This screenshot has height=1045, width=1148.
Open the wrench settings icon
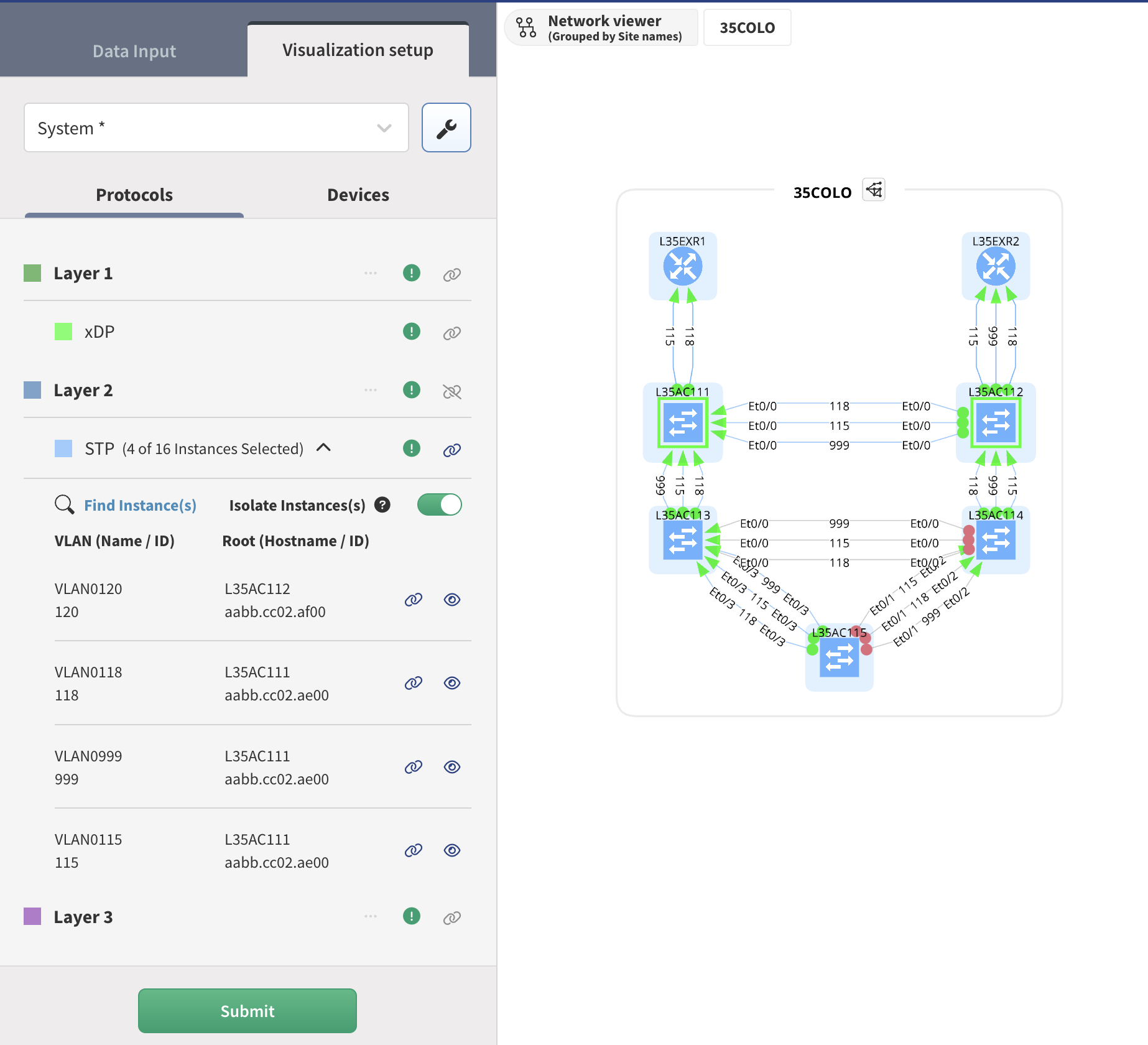[446, 128]
